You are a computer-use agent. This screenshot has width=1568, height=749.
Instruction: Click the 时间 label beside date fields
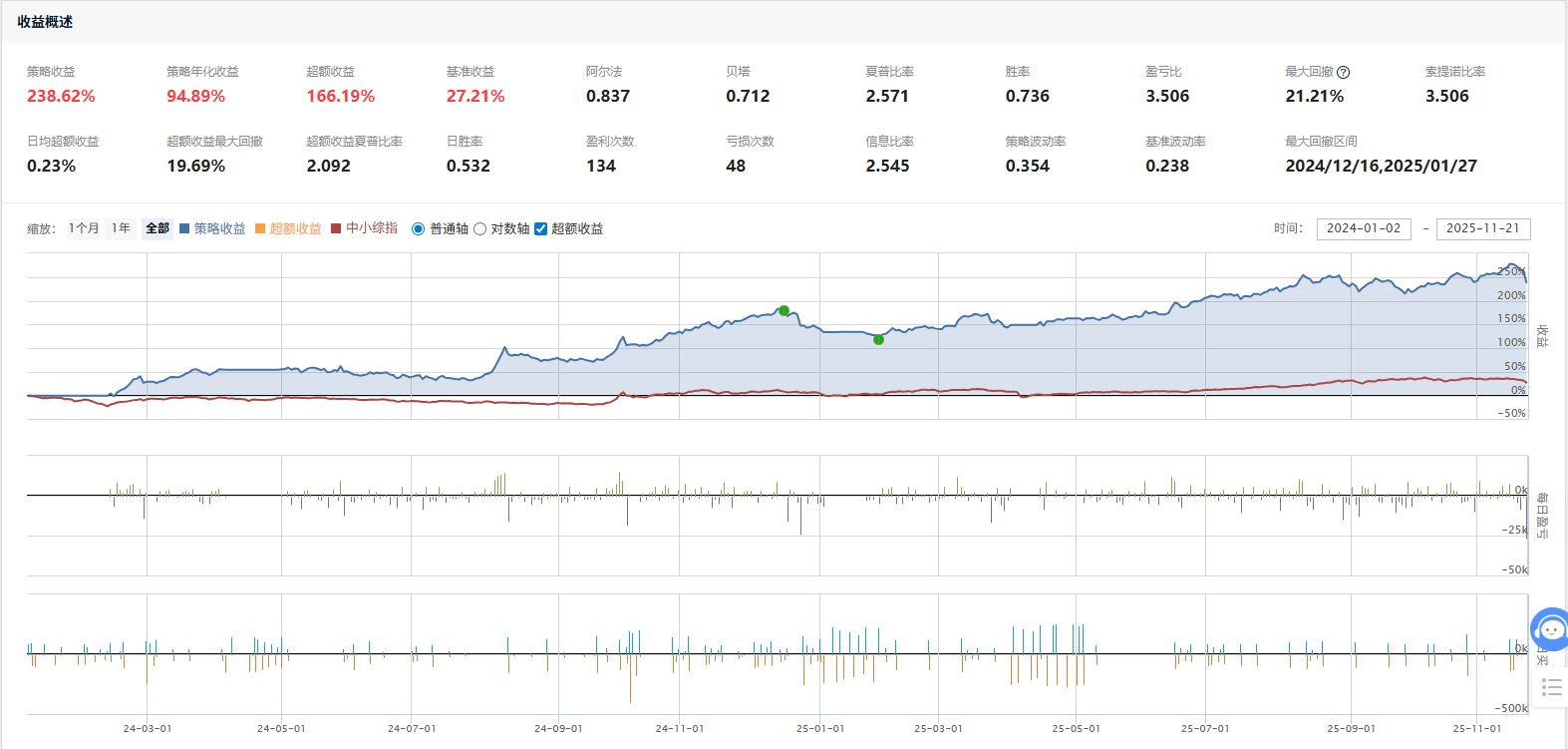pos(1288,228)
